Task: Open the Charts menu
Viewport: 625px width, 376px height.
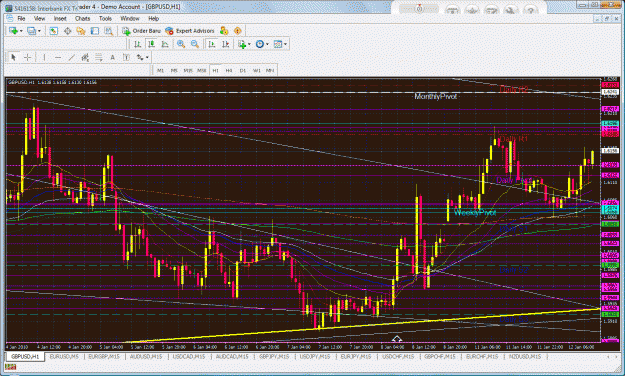Action: 83,19
